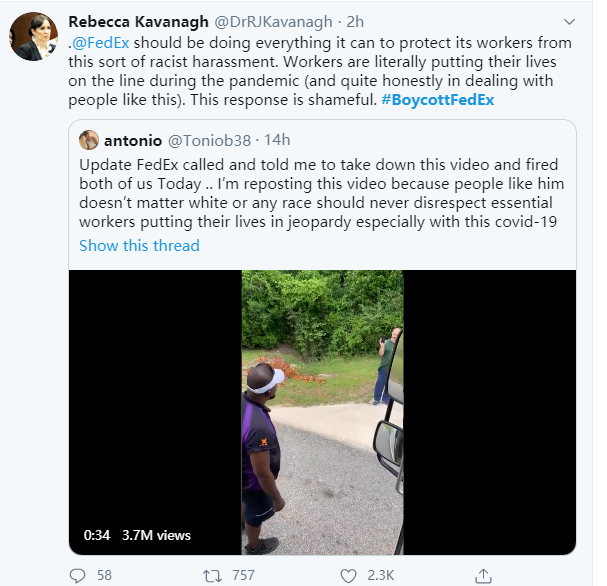
Task: Click the retweet arrows icon
Action: (x=212, y=575)
